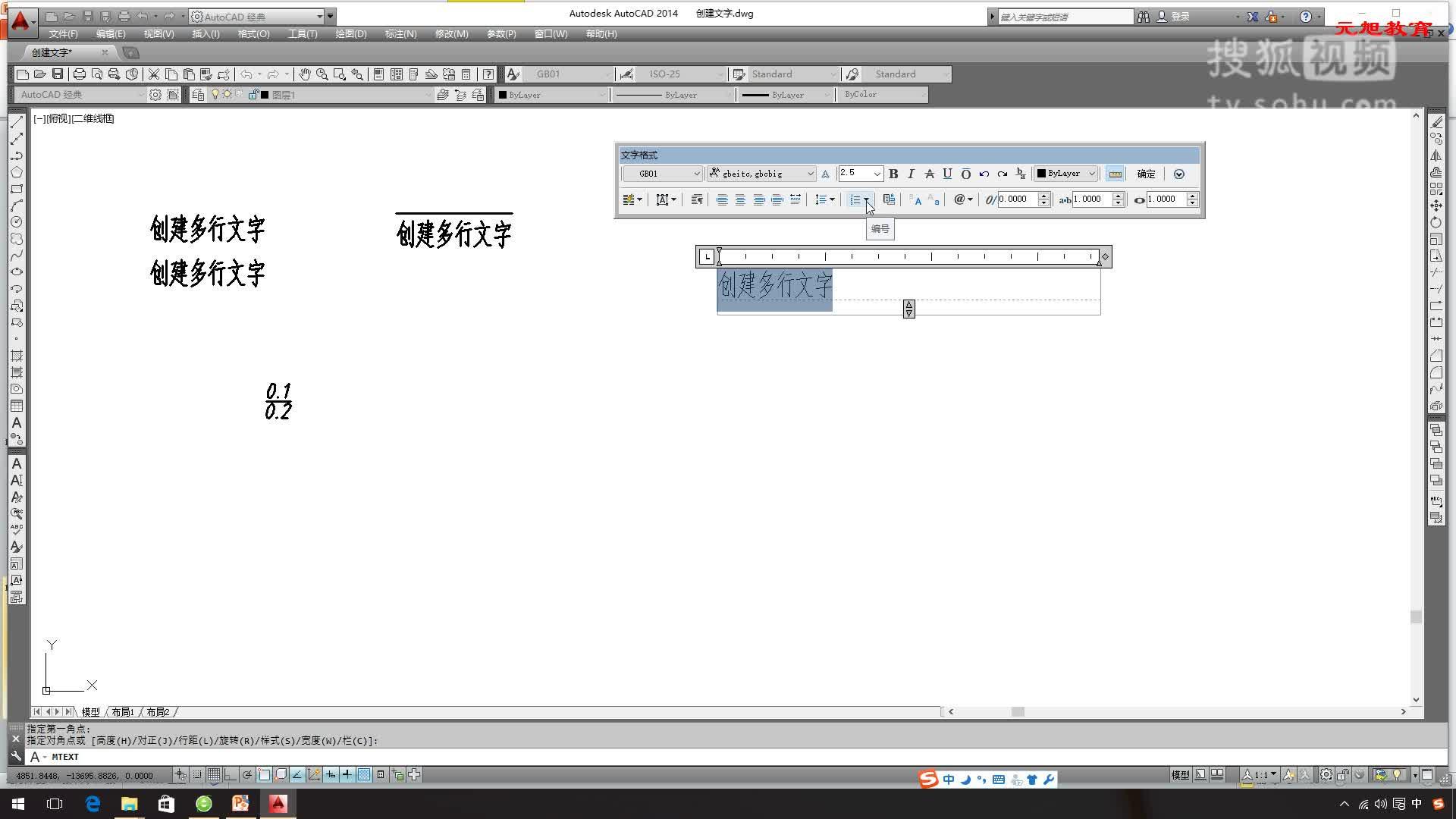1456x819 pixels.
Task: Apply italic formatting in 文字格式 toolbar
Action: 912,174
